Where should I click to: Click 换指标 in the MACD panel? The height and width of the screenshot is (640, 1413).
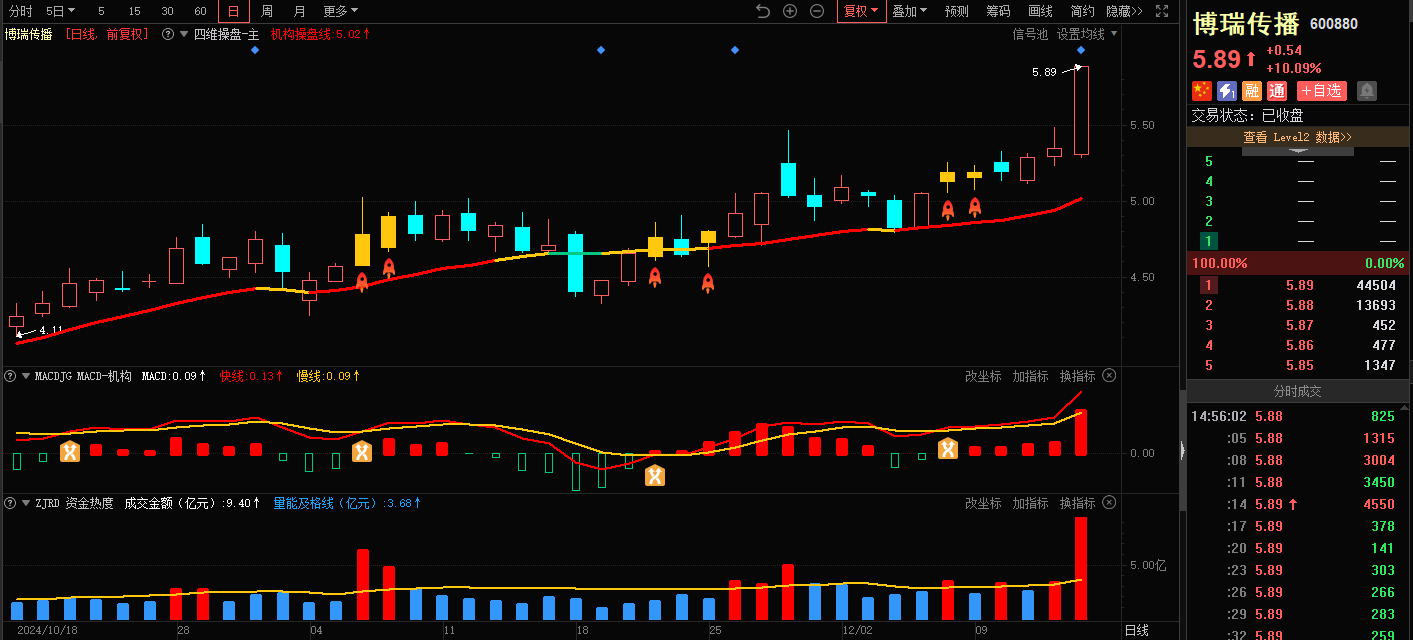click(1077, 376)
